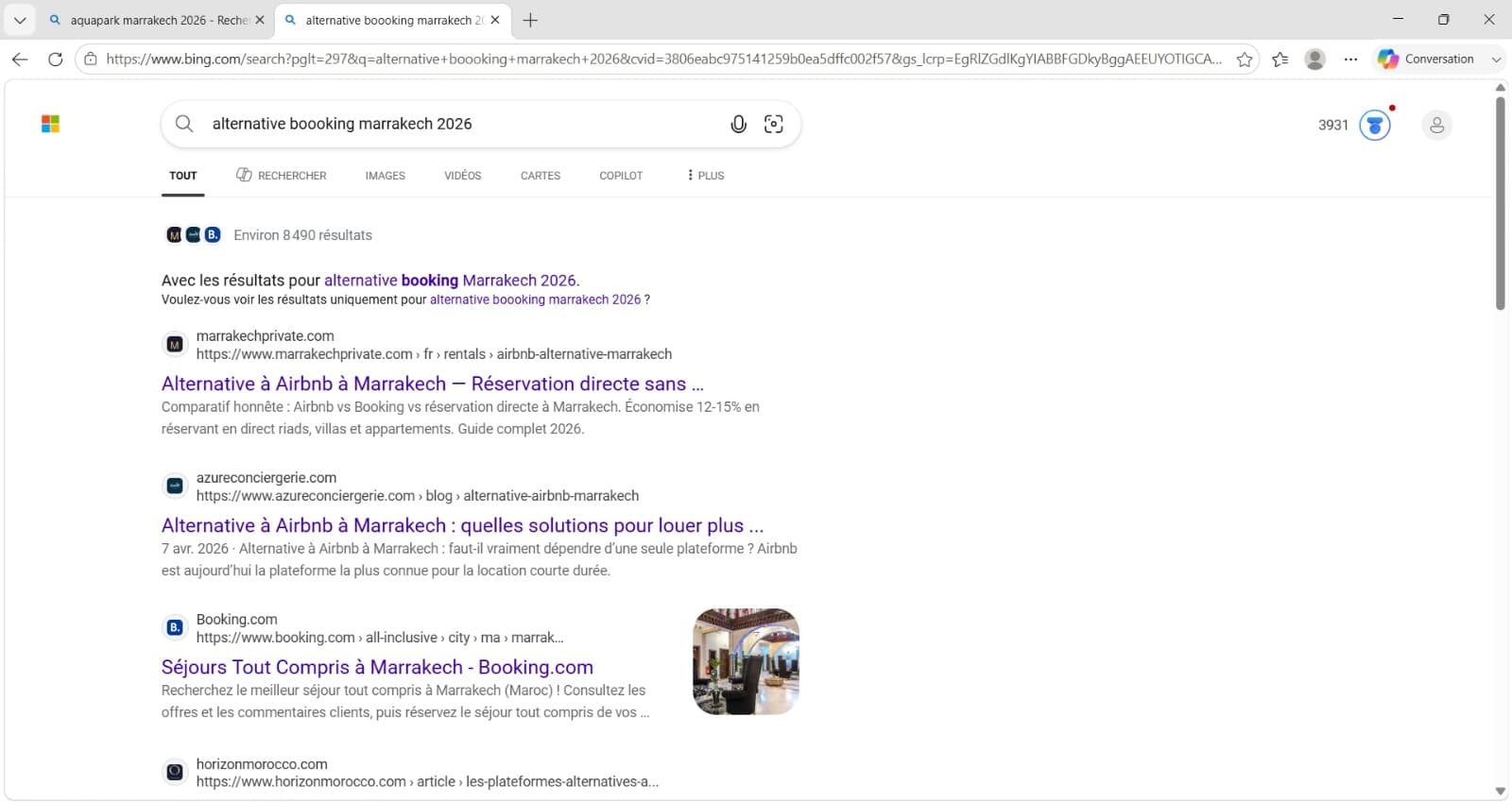The height and width of the screenshot is (803, 1512).
Task: Click the marrakechprivate.com favicon
Action: point(175,345)
